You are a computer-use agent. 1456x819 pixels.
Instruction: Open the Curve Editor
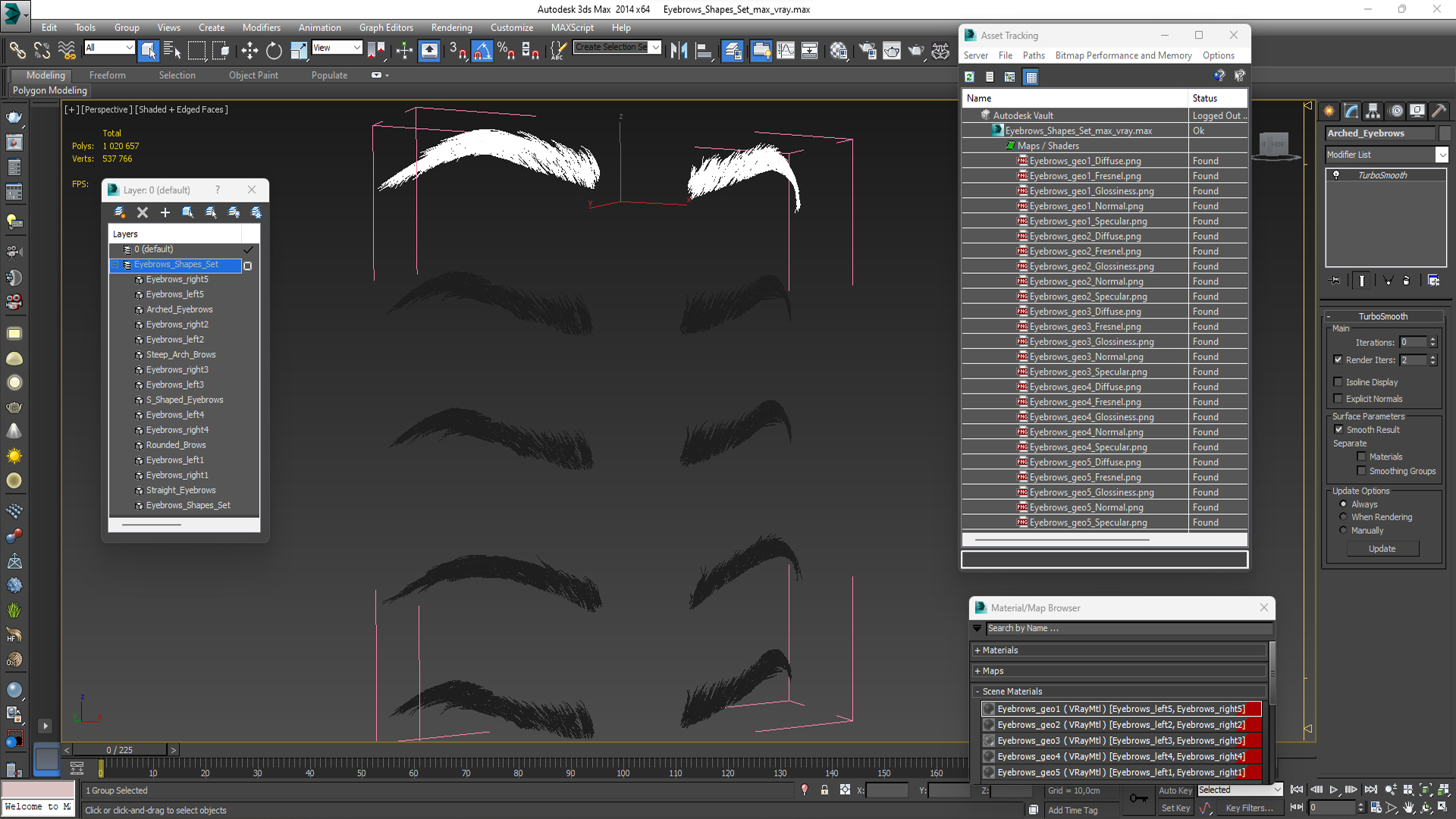[x=786, y=50]
